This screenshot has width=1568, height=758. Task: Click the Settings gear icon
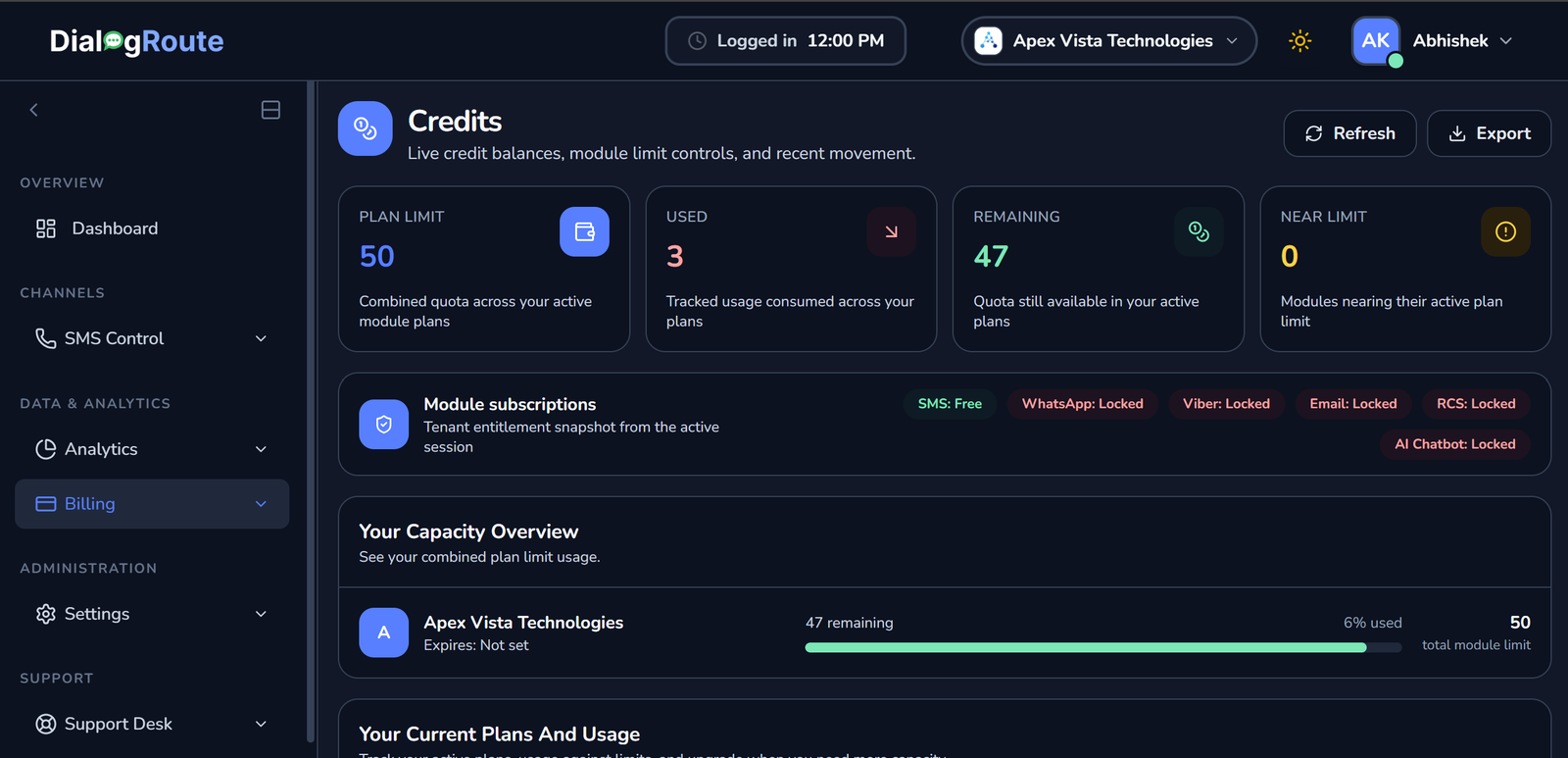46,614
